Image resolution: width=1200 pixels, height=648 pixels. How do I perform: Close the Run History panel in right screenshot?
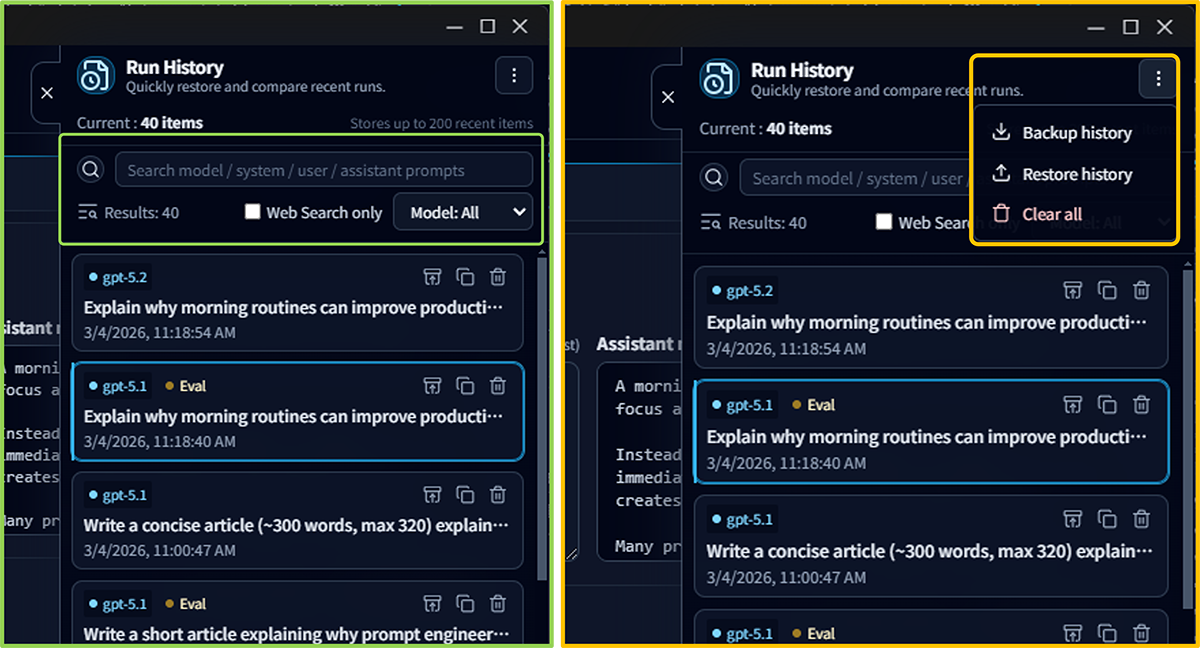[x=668, y=97]
